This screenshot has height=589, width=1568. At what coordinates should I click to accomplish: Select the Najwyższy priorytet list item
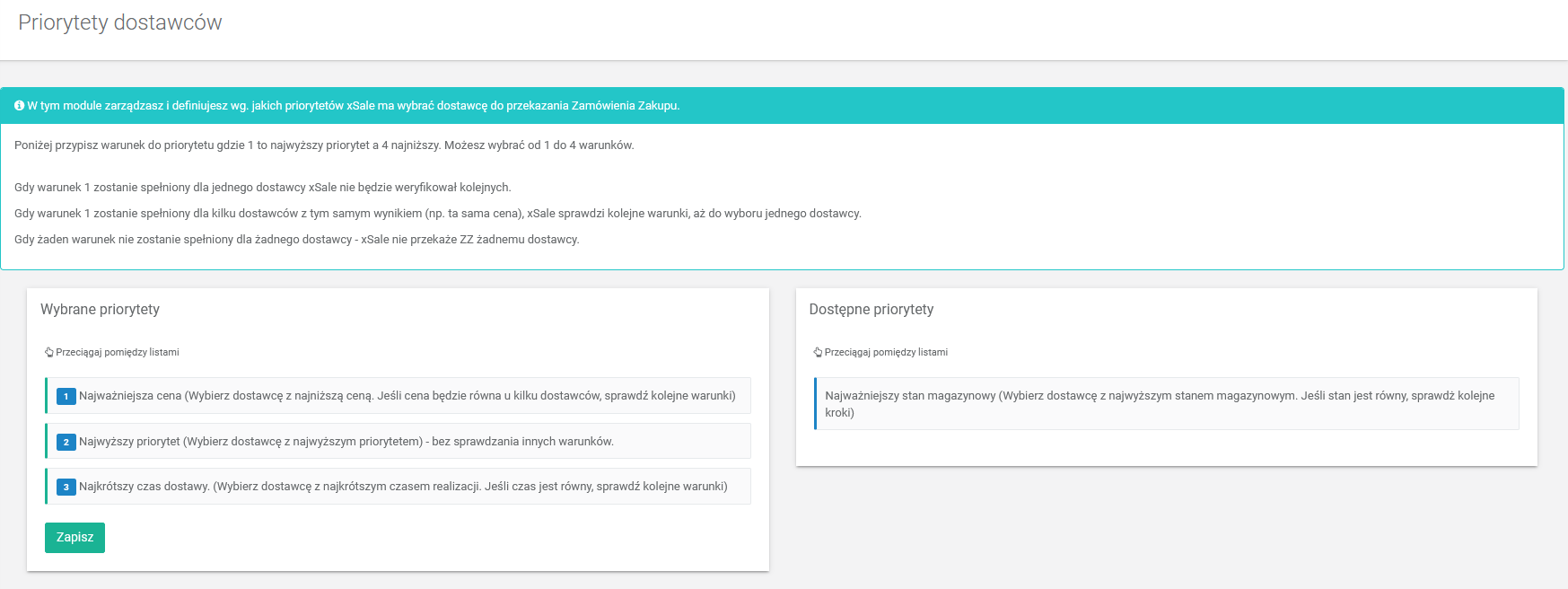[x=346, y=442]
